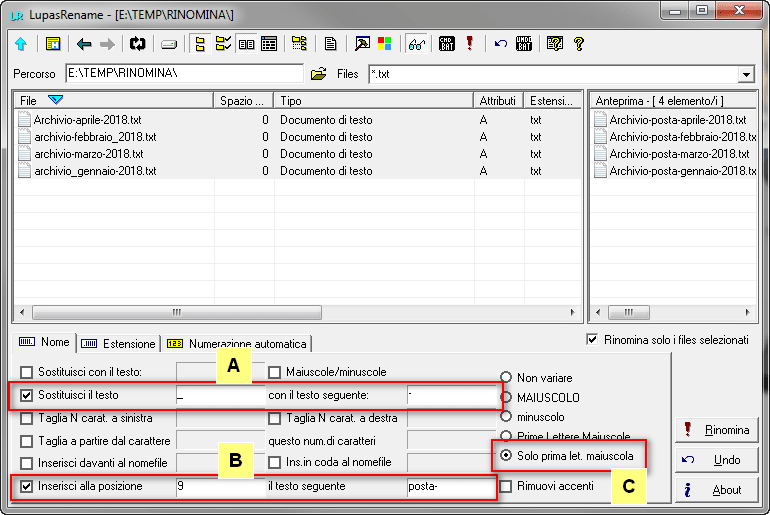Refresh the file list
Screen dimensions: 770x515
tap(138, 44)
